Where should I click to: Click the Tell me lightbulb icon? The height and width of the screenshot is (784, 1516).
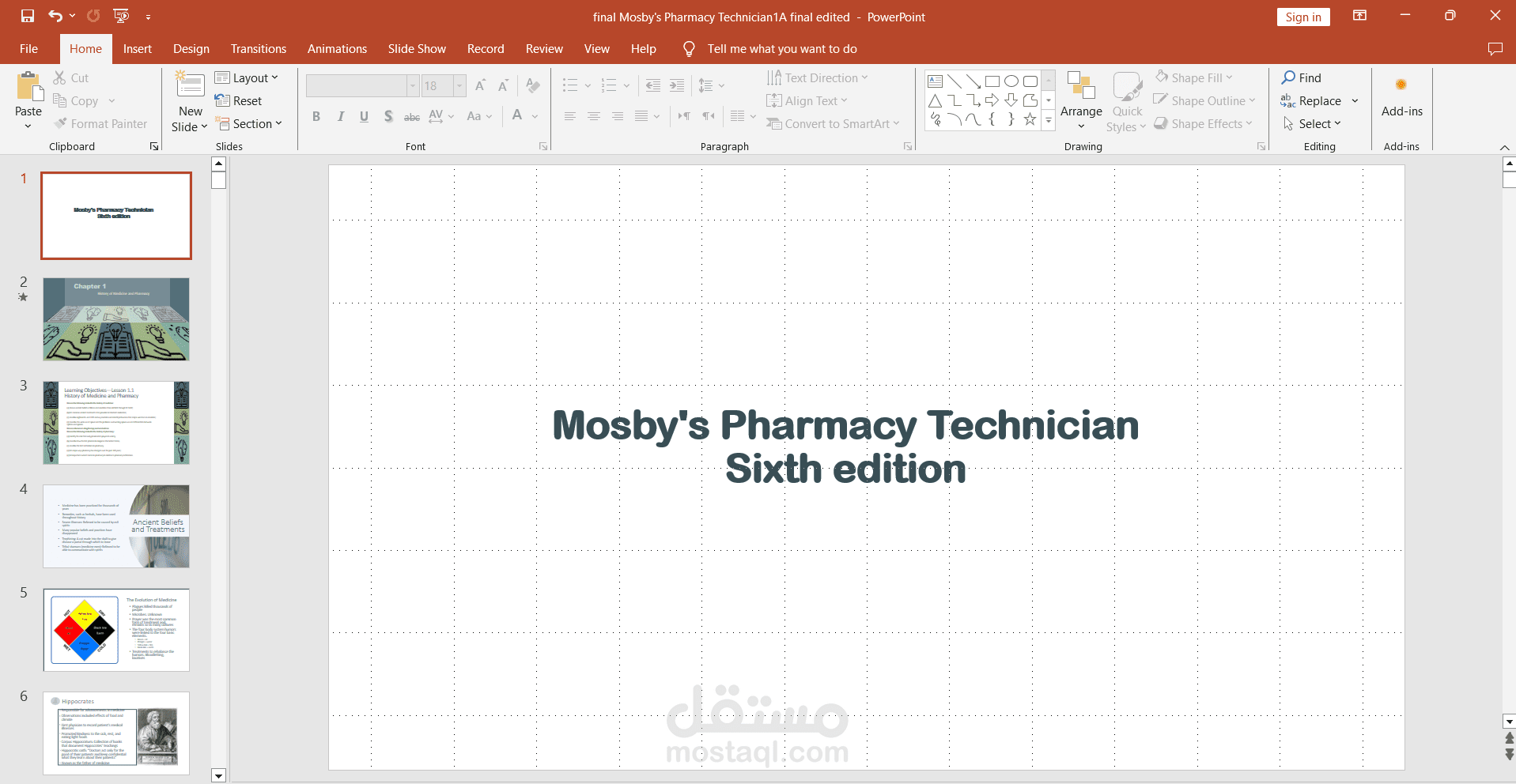pyautogui.click(x=689, y=49)
